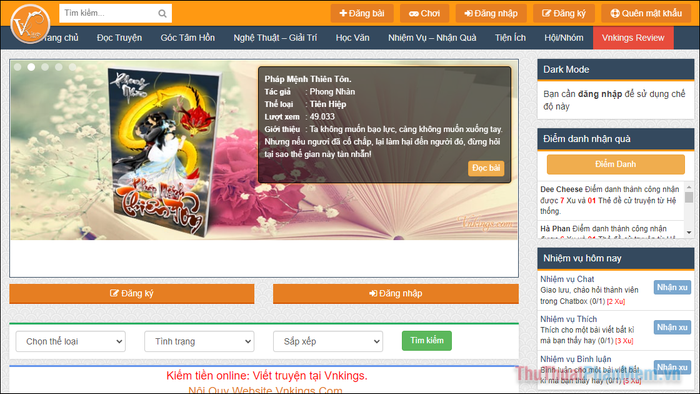This screenshot has width=700, height=394.
Task: Click the Pháp Mệnh Thiên Tôn title
Action: click(x=308, y=79)
